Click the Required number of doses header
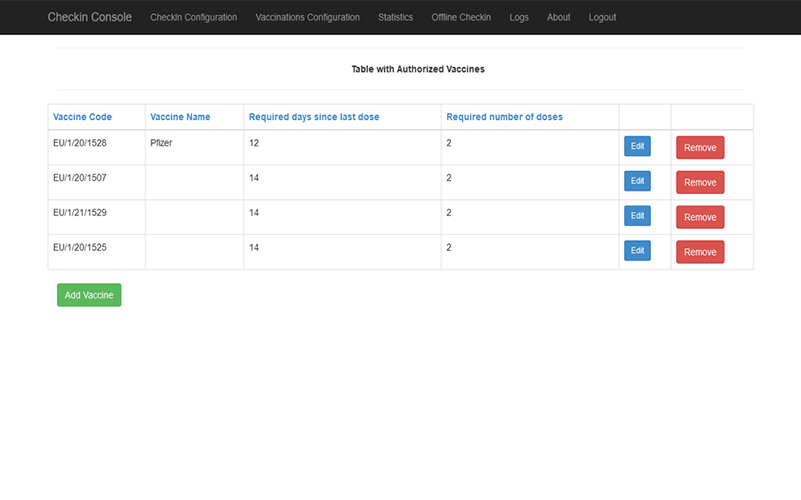The height and width of the screenshot is (500, 801). click(504, 117)
